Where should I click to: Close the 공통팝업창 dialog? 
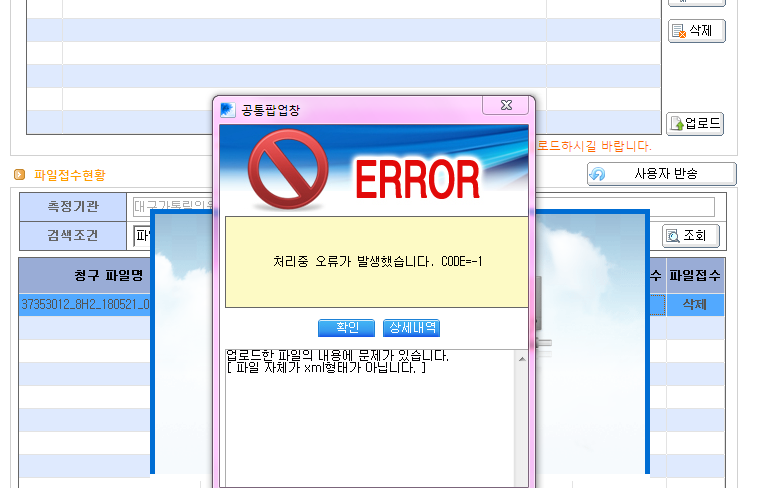click(x=506, y=105)
